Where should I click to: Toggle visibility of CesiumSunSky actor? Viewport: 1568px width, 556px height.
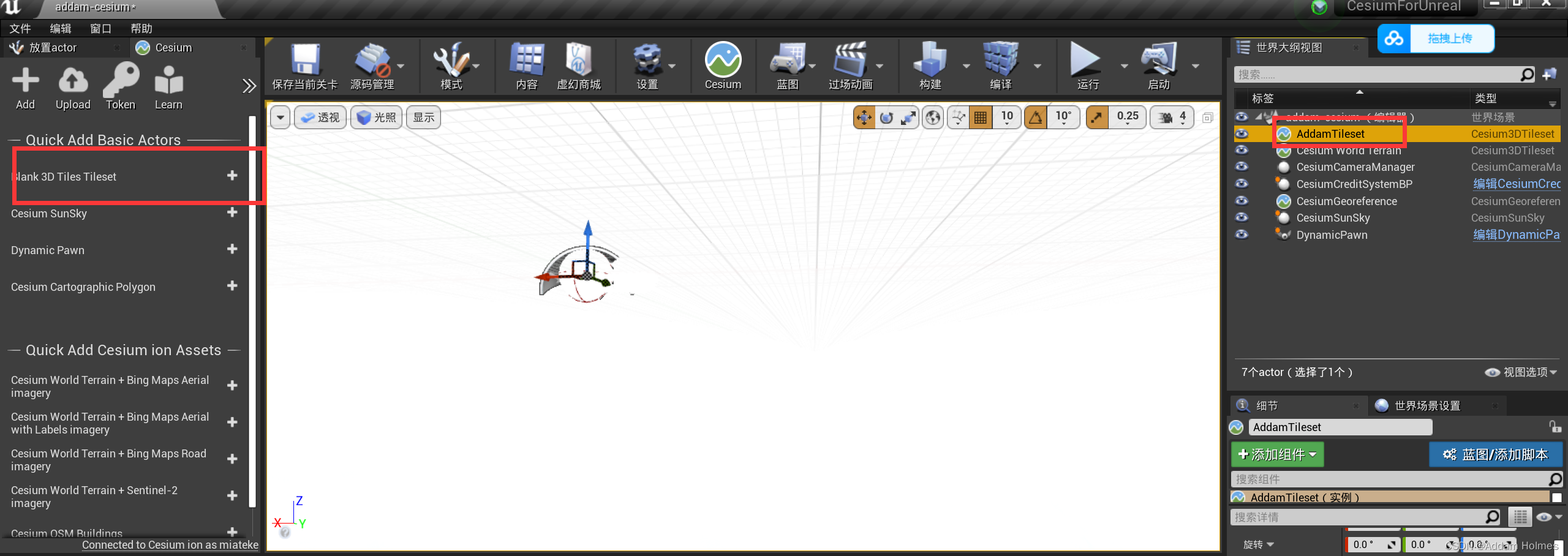1242,217
